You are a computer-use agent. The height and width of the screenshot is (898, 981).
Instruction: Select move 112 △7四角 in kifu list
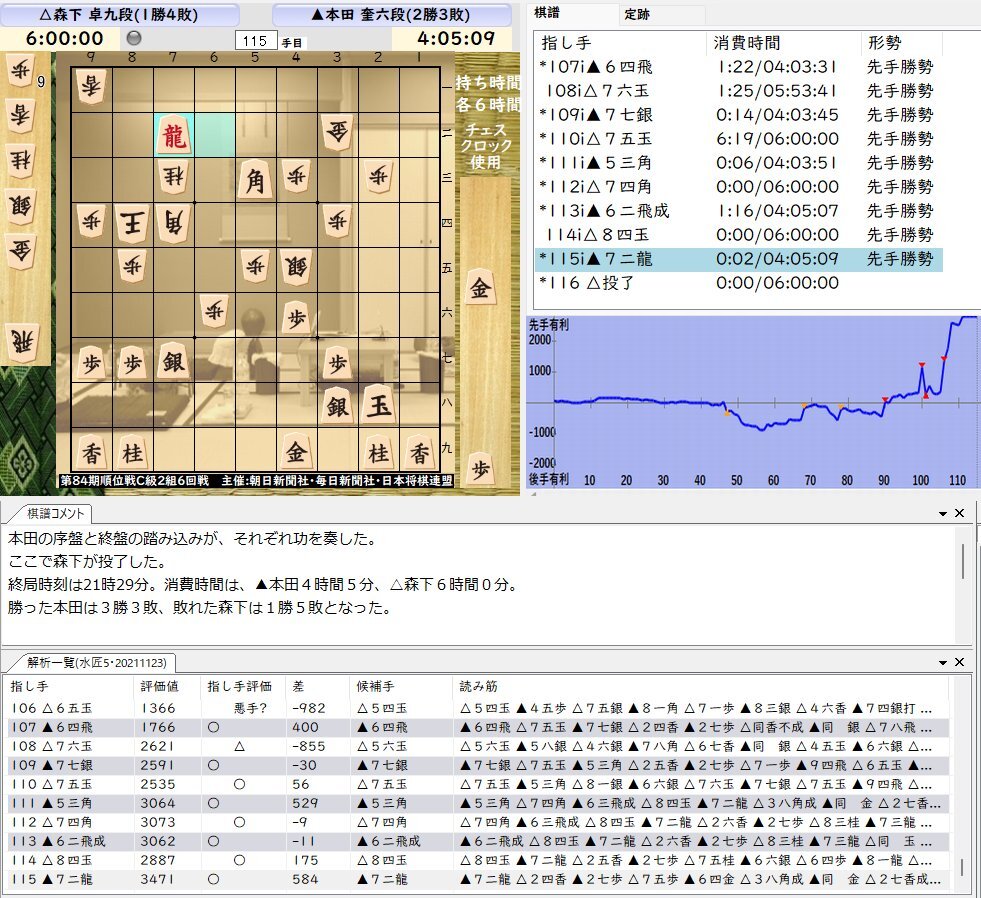click(738, 186)
